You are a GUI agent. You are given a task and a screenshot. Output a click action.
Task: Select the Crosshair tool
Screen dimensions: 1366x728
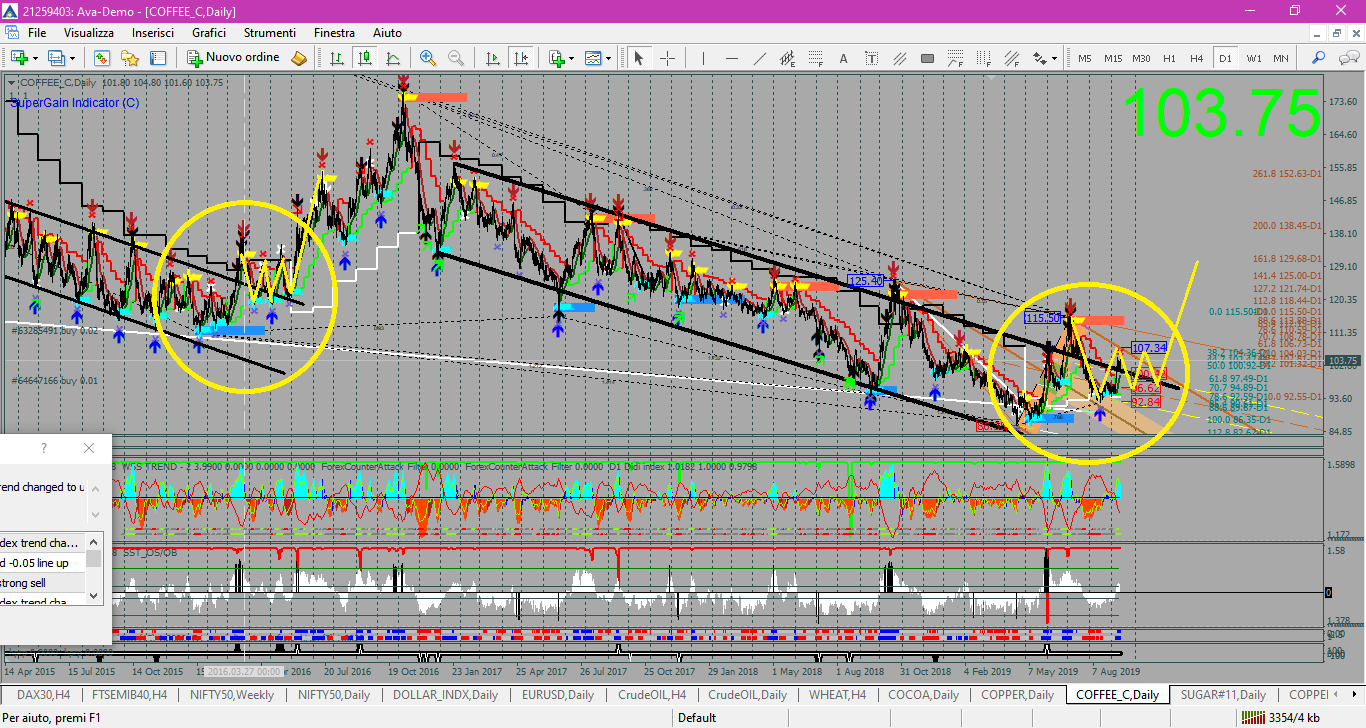point(667,58)
